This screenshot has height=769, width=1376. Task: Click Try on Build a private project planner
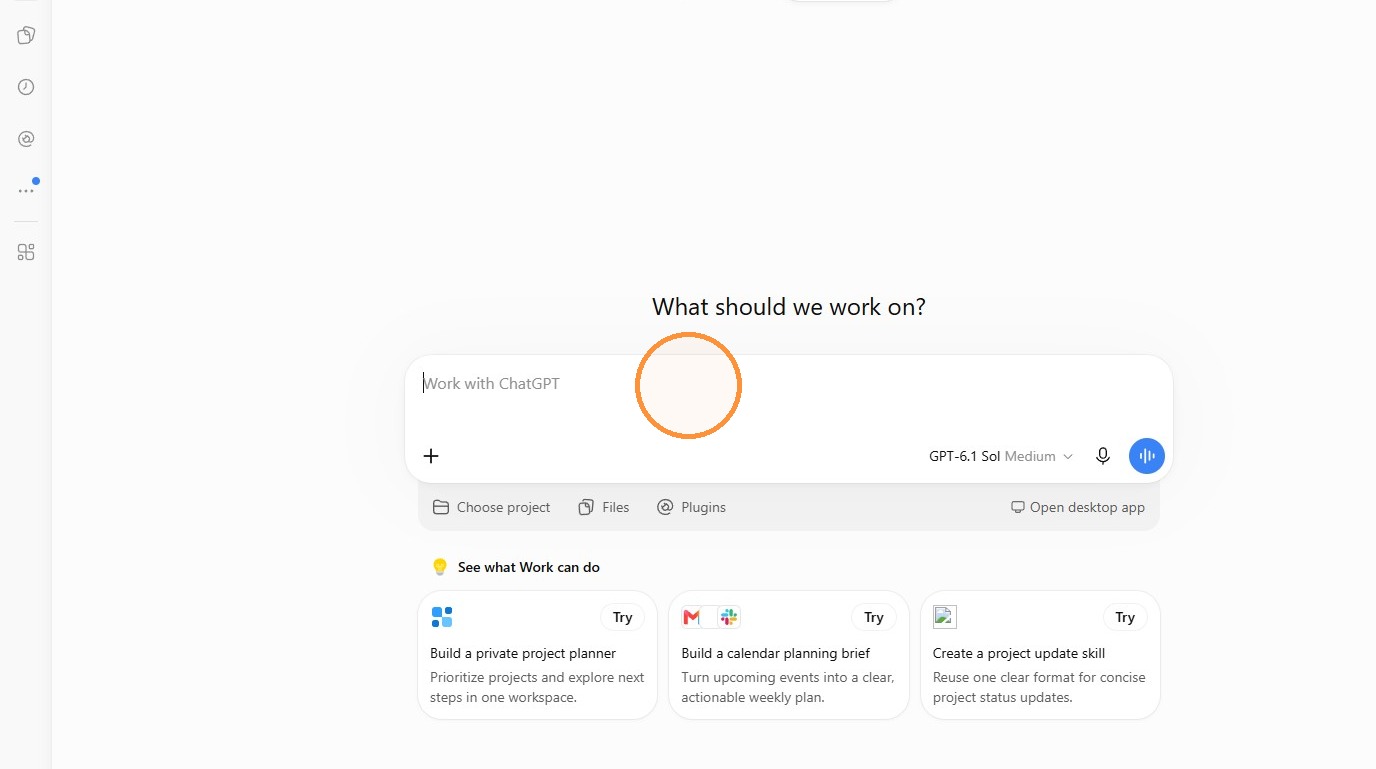623,617
